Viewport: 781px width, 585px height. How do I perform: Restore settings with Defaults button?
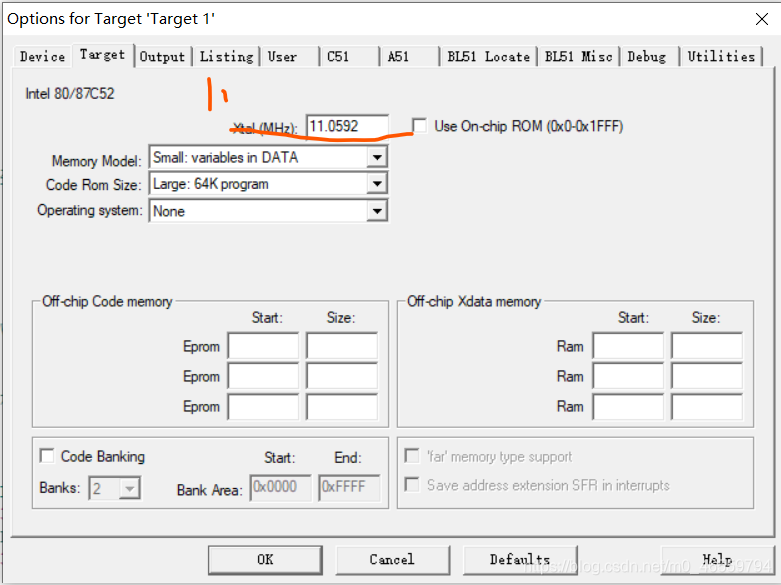(x=520, y=560)
